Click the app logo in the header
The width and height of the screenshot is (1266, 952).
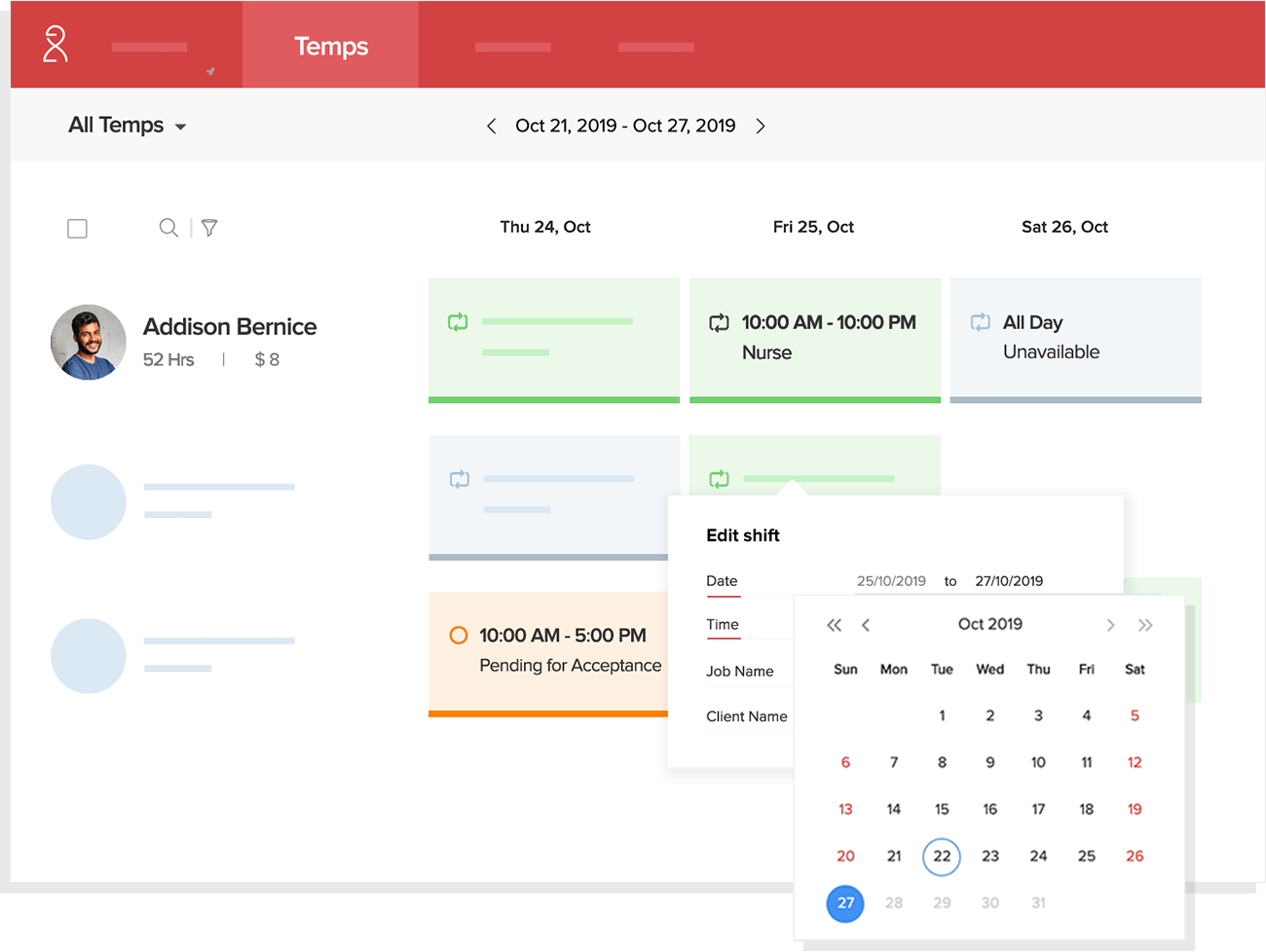[56, 45]
